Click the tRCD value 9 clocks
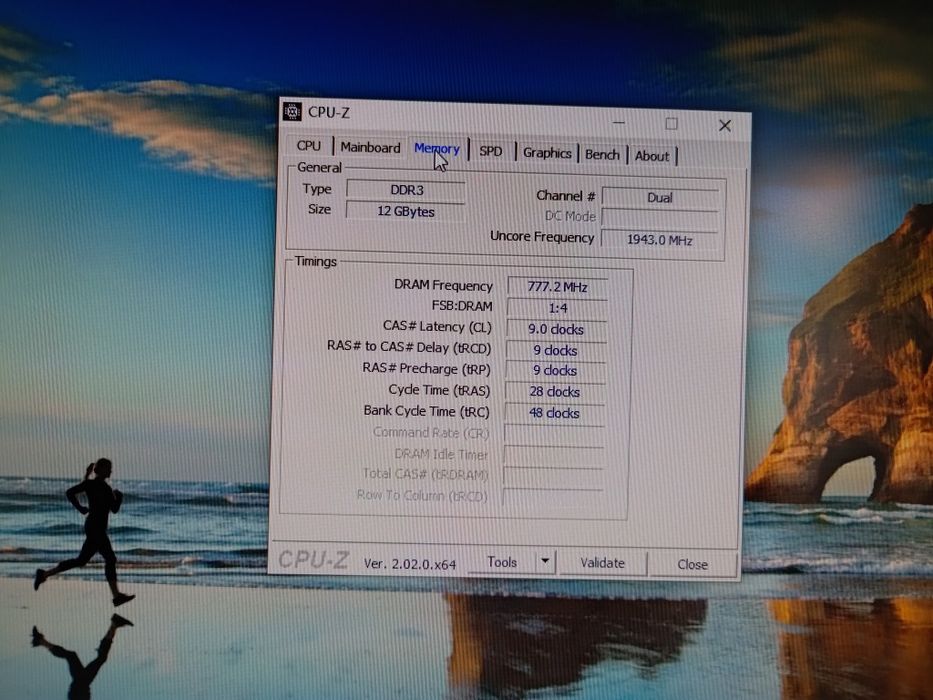Screen dimensions: 933x700 click(x=556, y=351)
